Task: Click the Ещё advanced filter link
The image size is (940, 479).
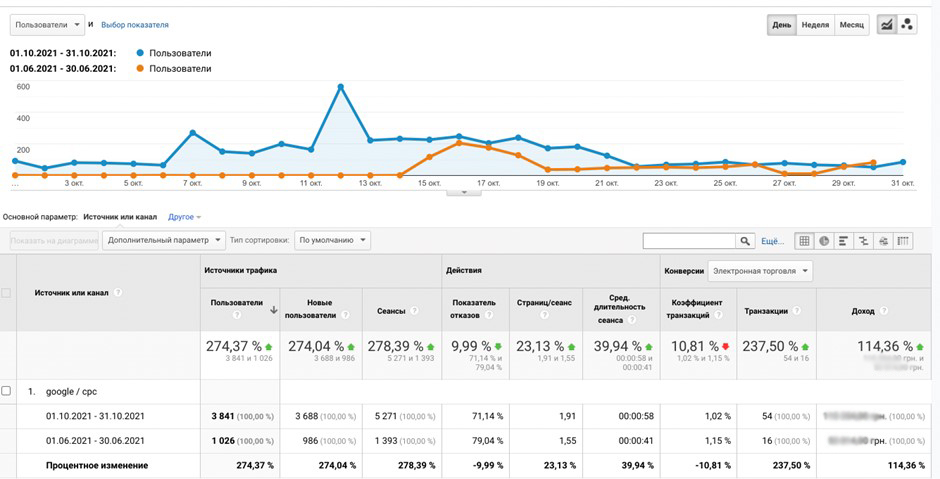Action: (x=772, y=241)
